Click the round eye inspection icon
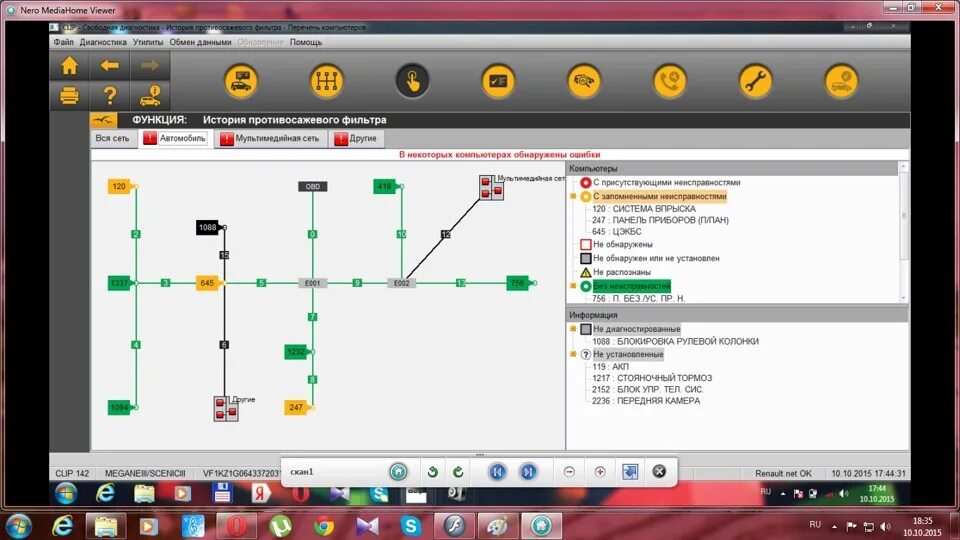 pyautogui.click(x=584, y=81)
